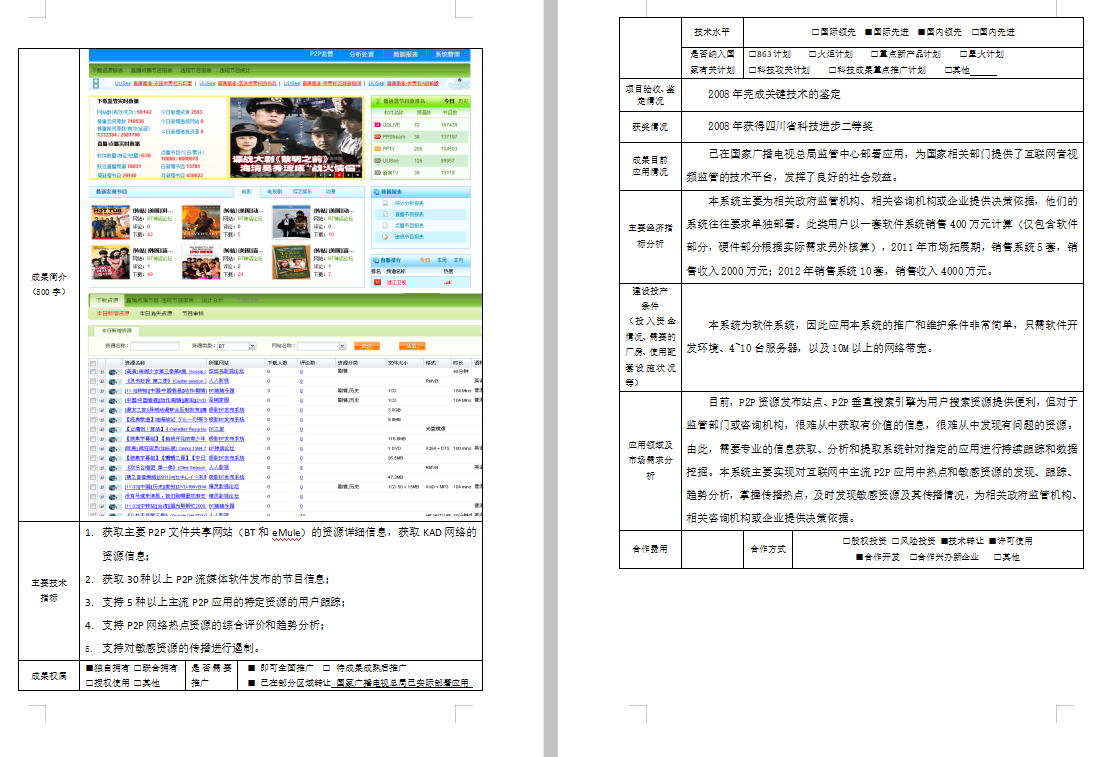This screenshot has width=1104, height=757.
Task: Click the orange 查询 search button
Action: pos(369,346)
